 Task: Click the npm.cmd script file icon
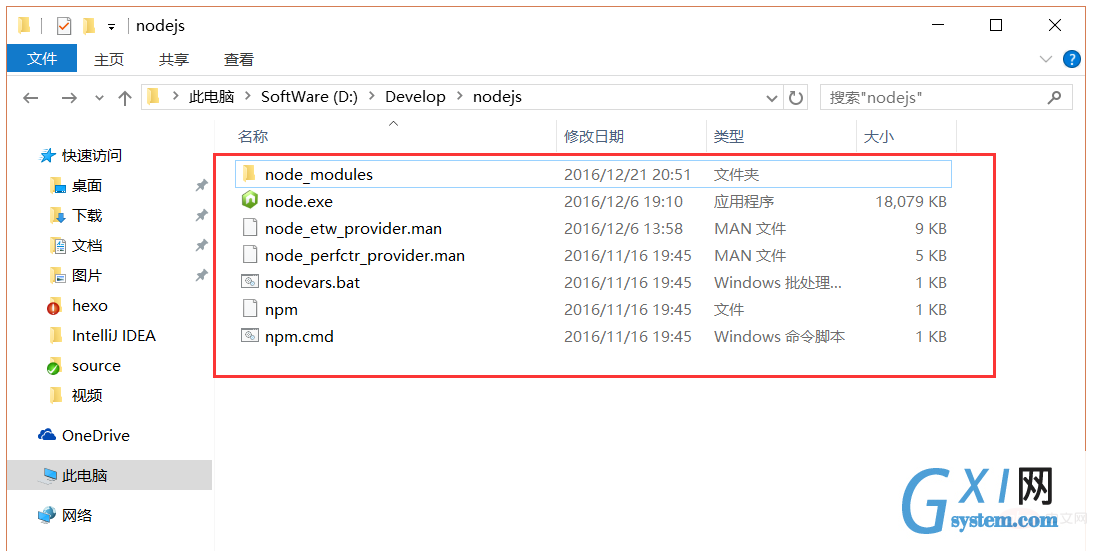point(250,336)
